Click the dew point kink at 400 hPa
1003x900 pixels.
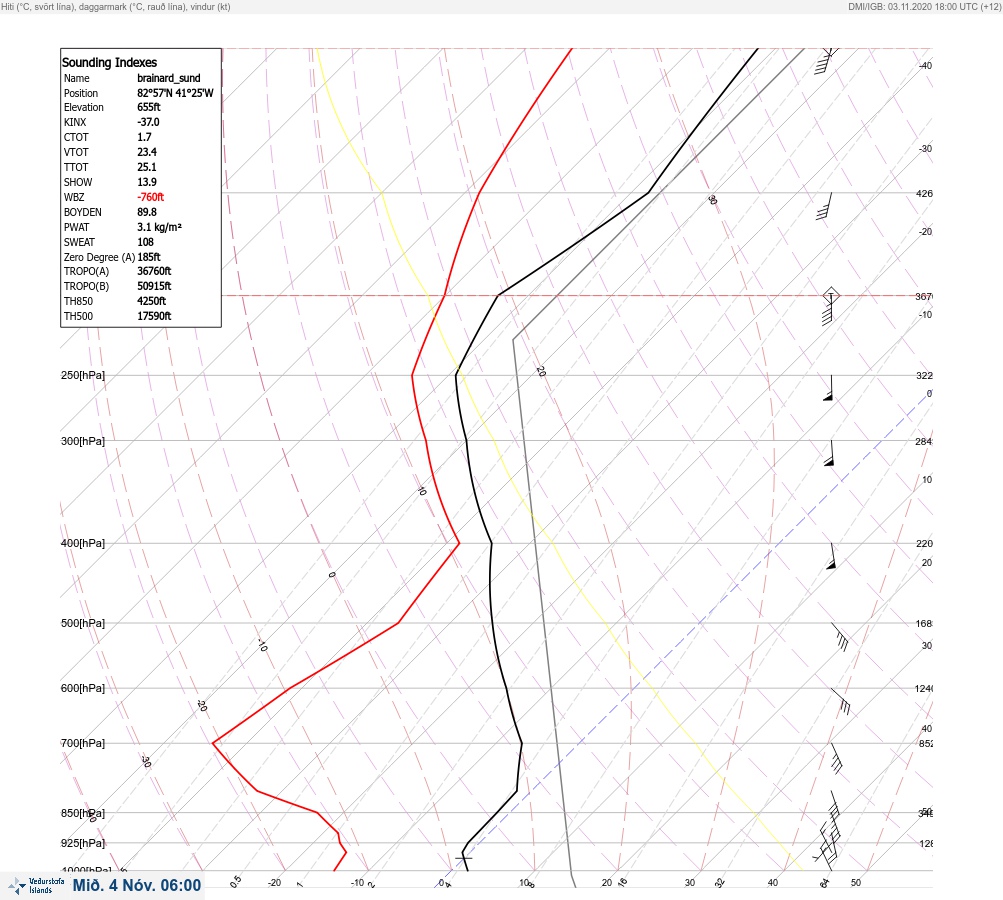459,543
